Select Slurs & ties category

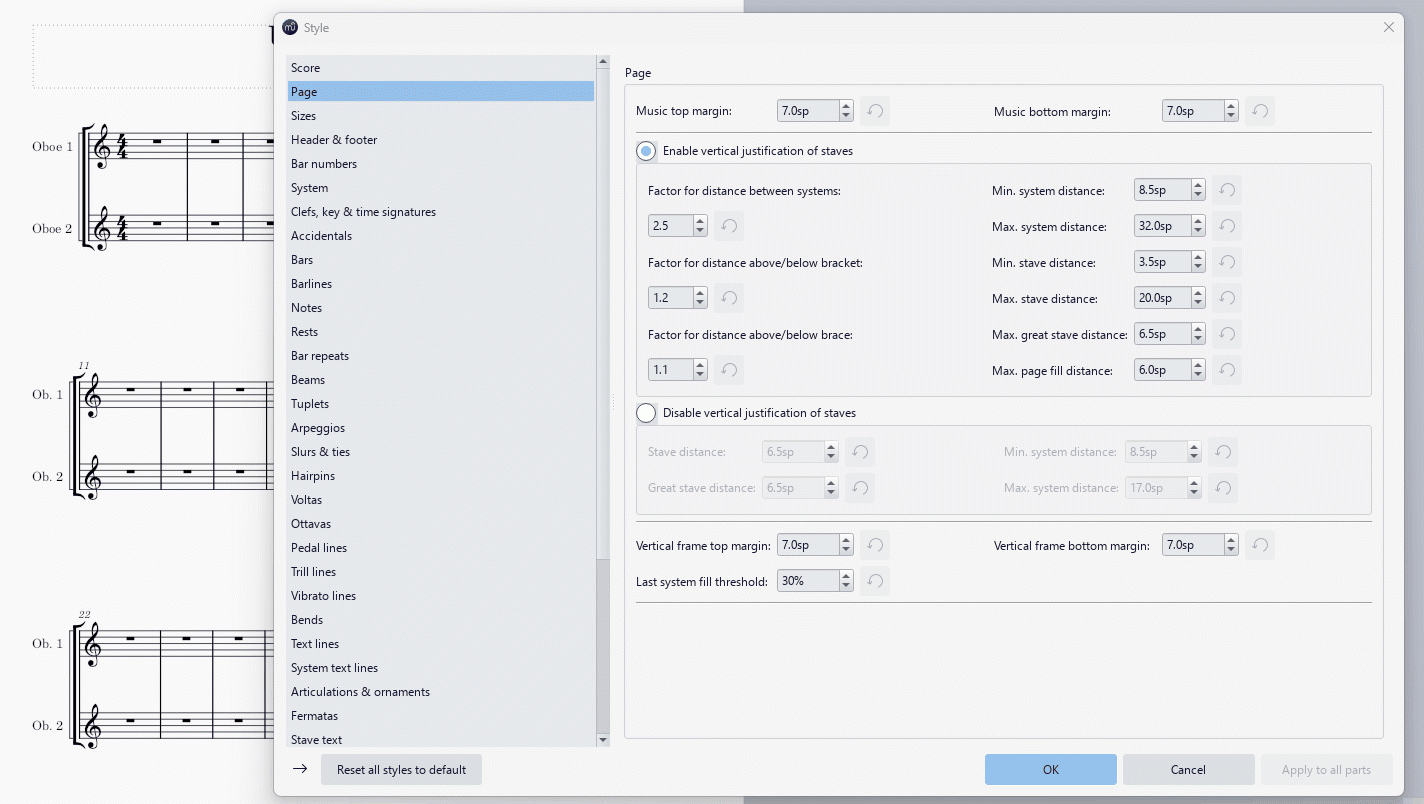point(440,452)
